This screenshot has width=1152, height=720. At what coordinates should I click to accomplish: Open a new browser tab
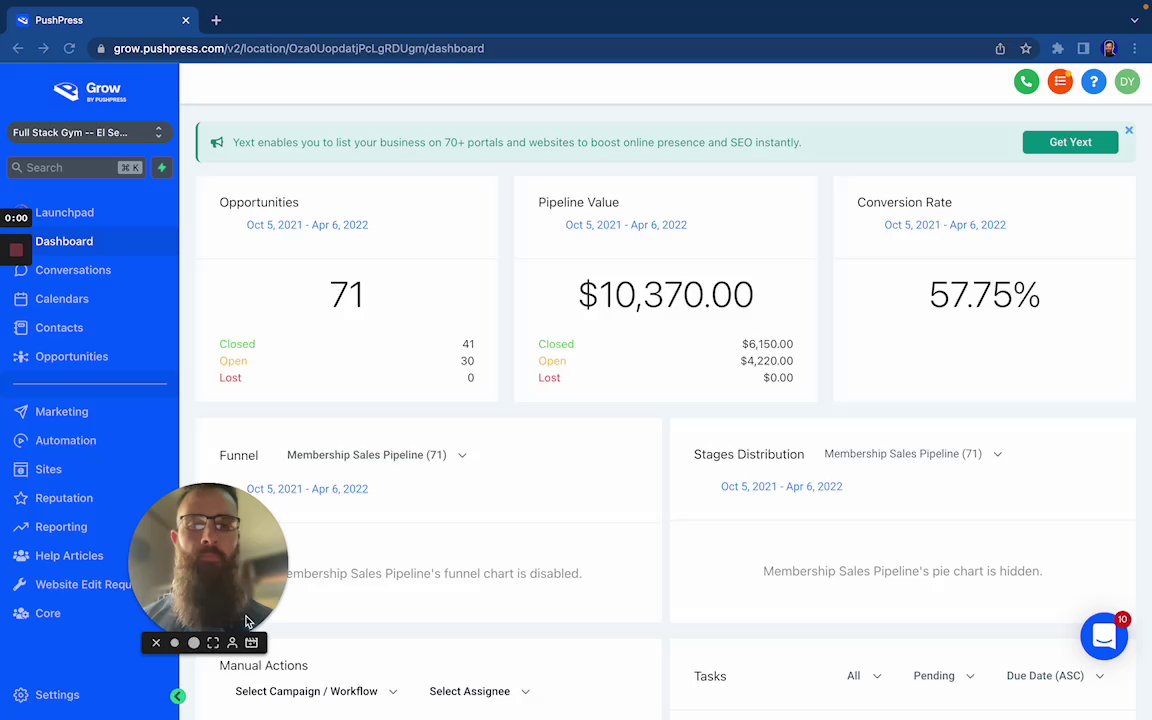click(x=216, y=21)
